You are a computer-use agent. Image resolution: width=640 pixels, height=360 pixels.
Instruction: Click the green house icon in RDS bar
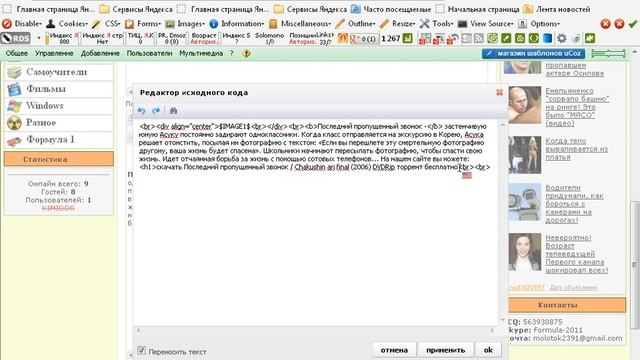tap(520, 38)
